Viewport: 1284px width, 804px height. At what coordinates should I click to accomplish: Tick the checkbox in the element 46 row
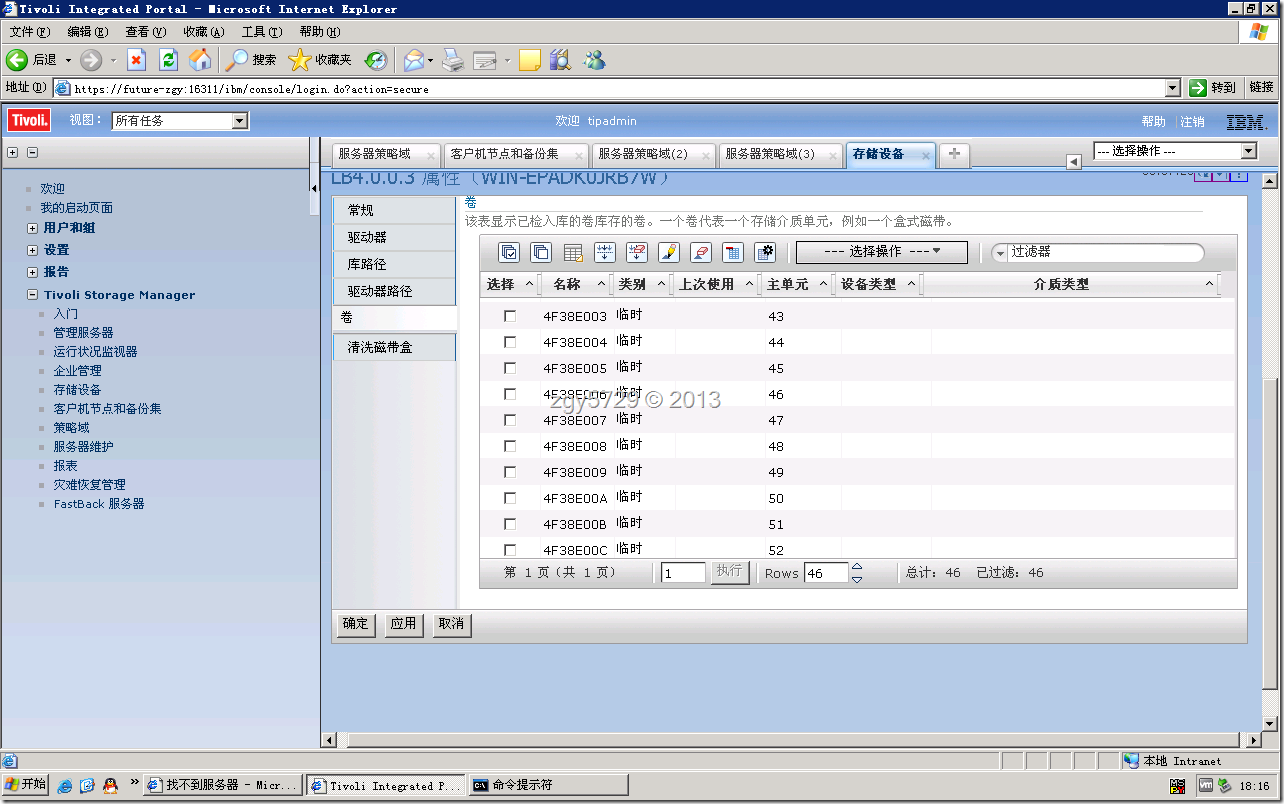510,394
